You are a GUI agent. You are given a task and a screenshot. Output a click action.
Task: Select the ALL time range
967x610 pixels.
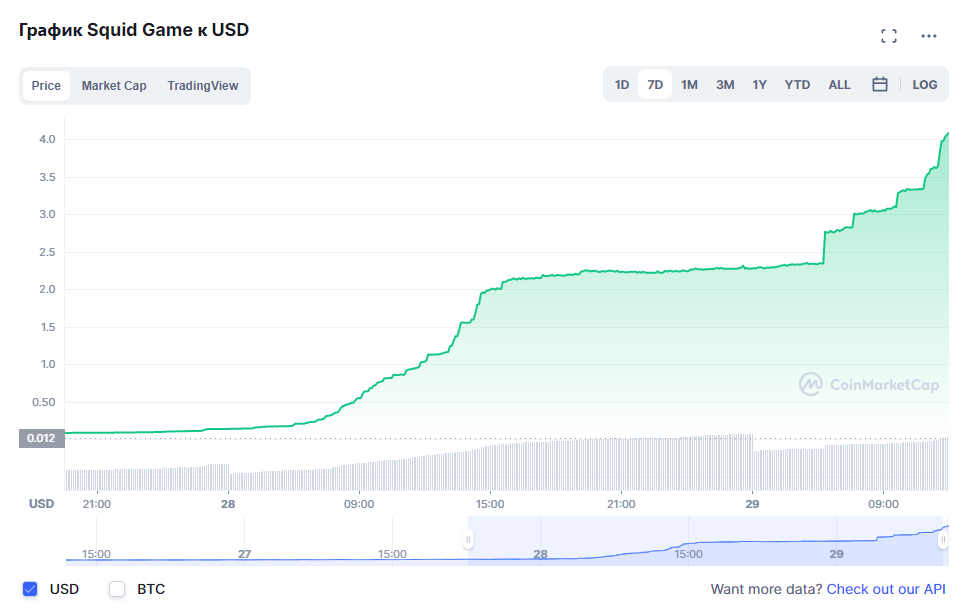(x=839, y=84)
